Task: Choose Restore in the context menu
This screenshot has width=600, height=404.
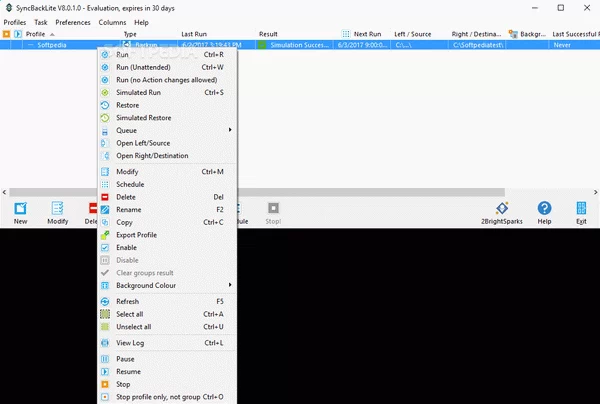Action: (x=128, y=105)
